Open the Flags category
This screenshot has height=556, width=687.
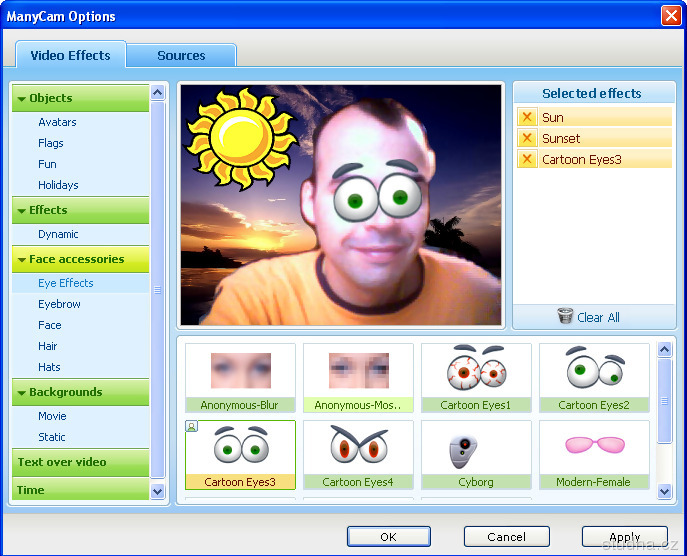(50, 143)
